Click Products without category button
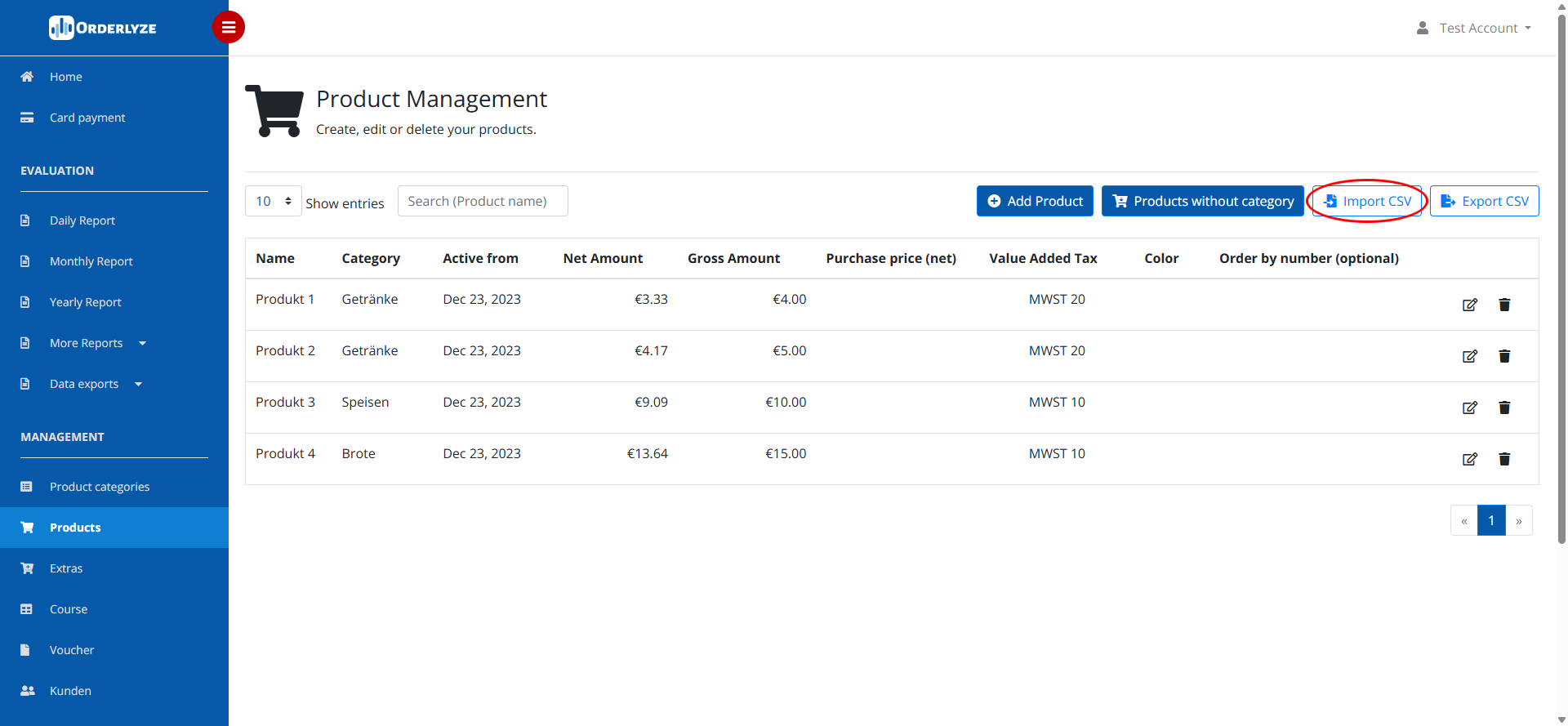 (x=1203, y=201)
